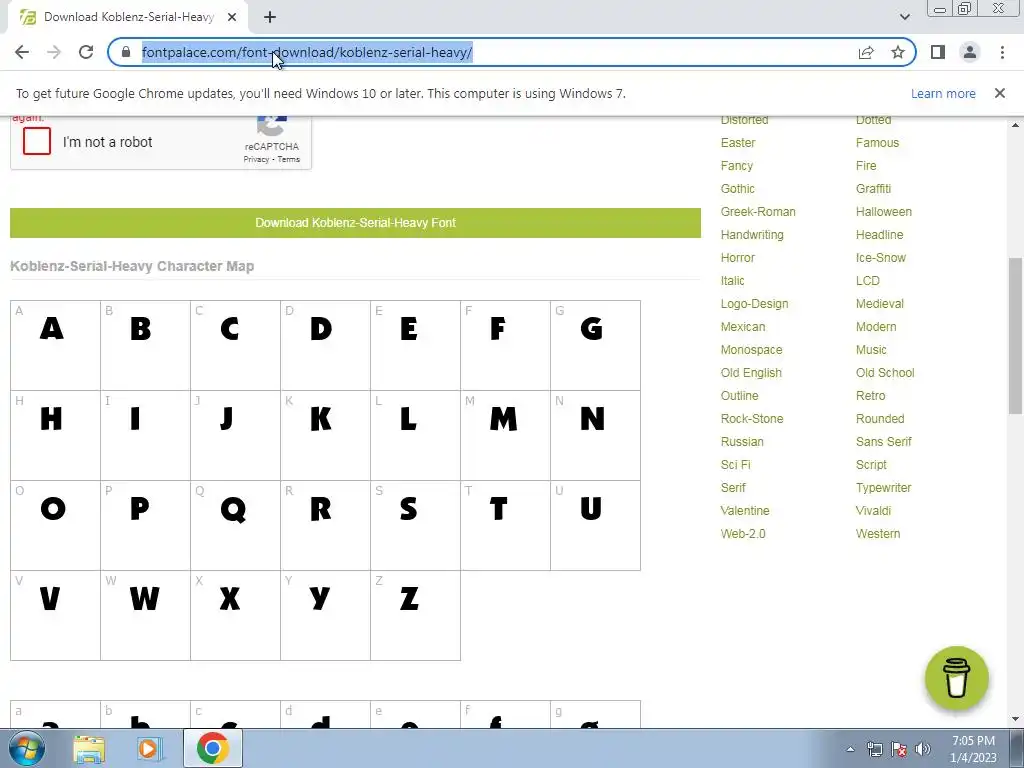
Task: Go to Horror fonts category
Action: [x=737, y=257]
